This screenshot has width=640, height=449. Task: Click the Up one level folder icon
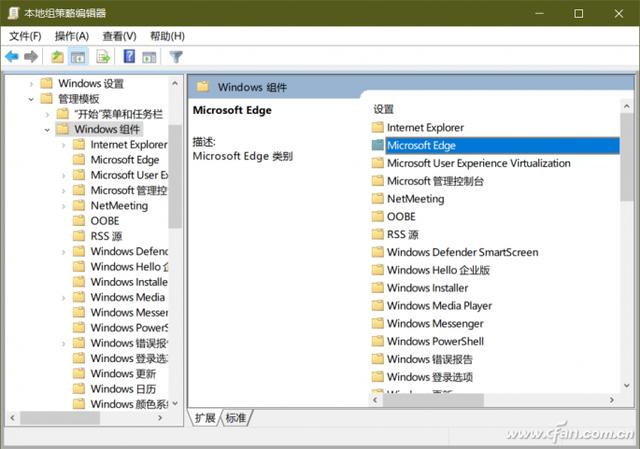(57, 57)
